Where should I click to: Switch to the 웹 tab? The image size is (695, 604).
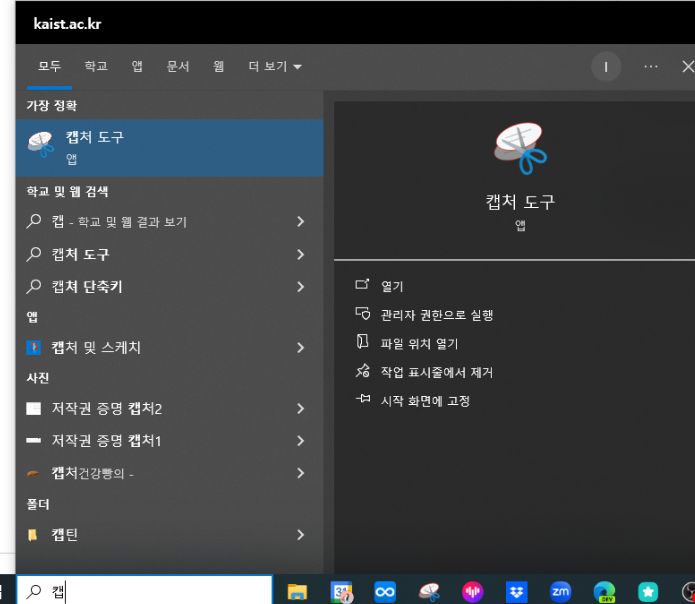[219, 66]
